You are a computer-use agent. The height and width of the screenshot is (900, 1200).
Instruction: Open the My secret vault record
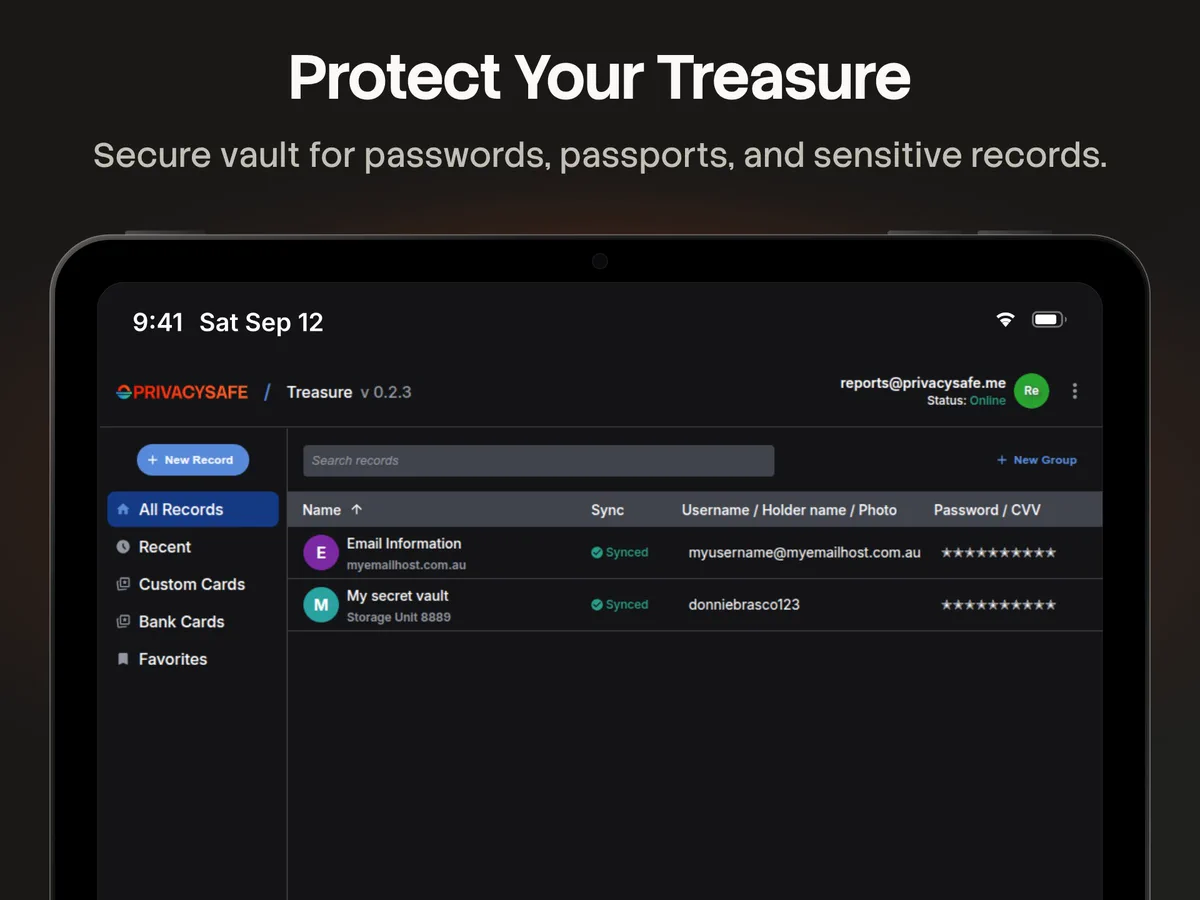[695, 605]
